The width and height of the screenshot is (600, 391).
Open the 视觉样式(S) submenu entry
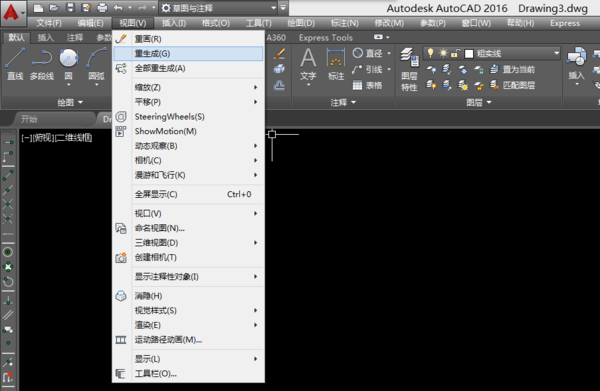click(188, 310)
